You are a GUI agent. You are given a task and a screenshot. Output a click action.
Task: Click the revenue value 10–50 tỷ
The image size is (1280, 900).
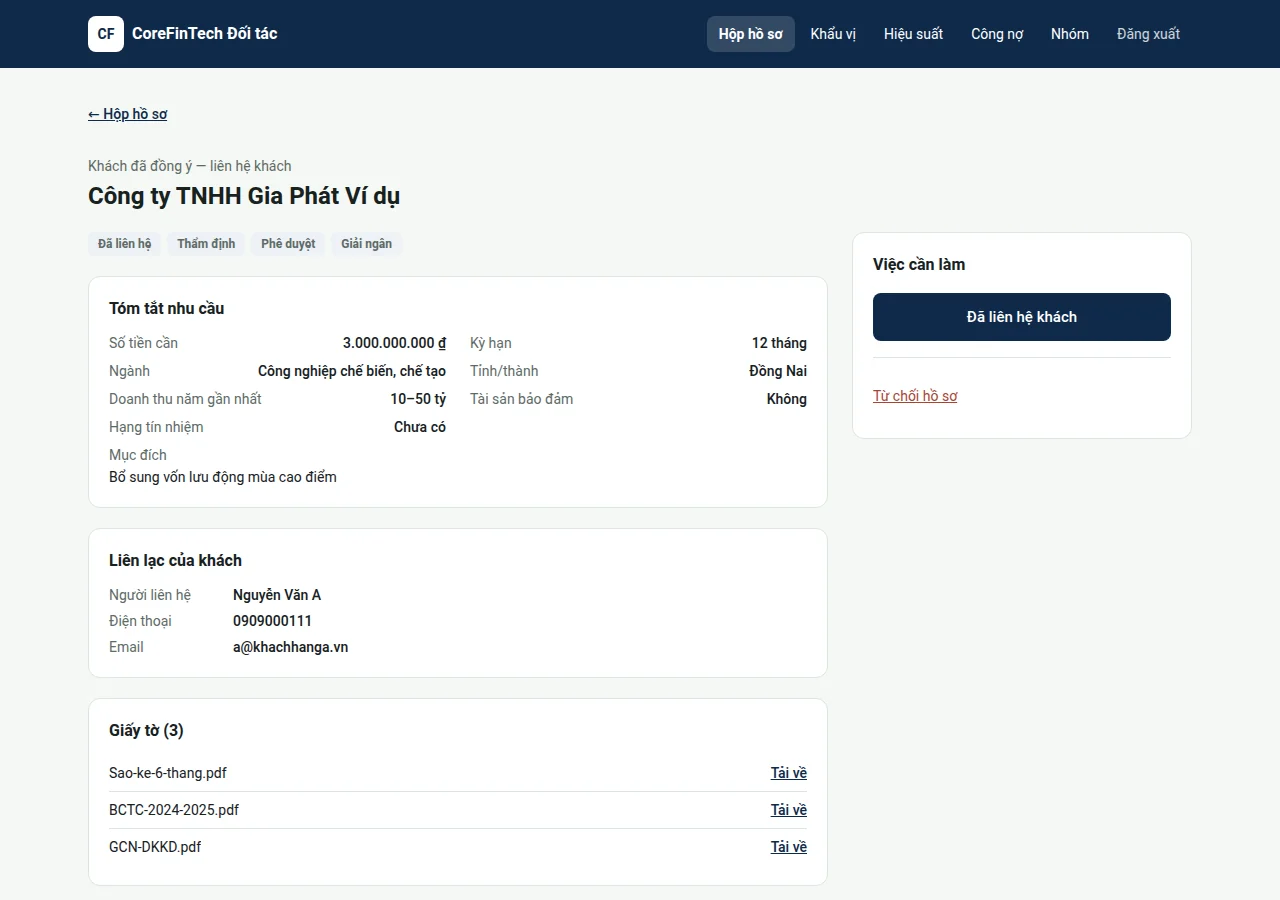418,399
